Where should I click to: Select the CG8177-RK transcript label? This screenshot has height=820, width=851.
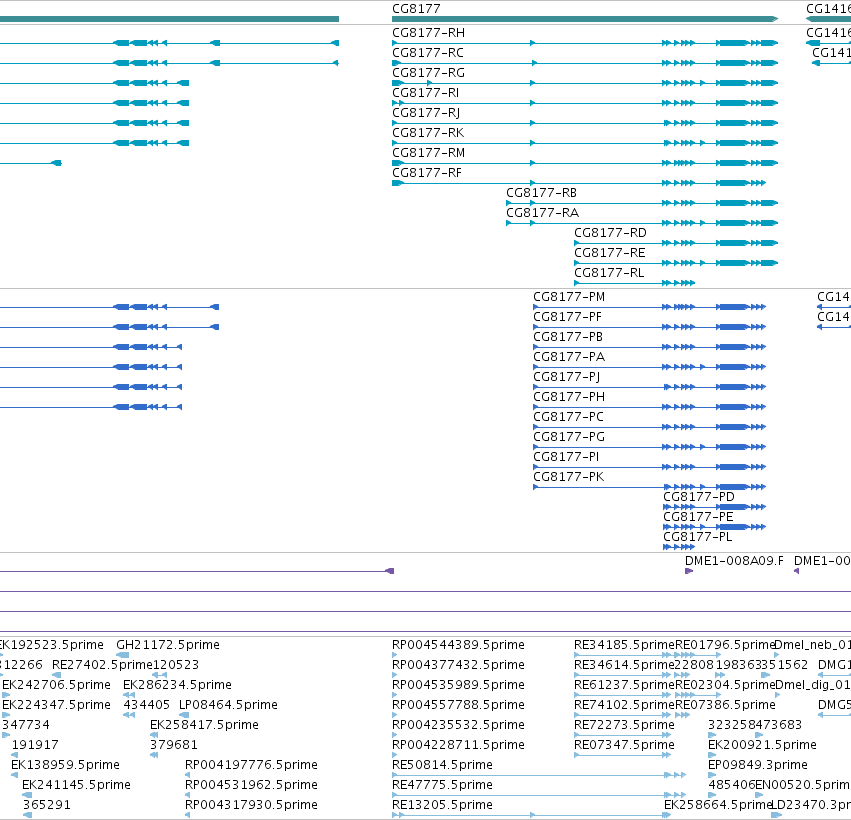(428, 133)
